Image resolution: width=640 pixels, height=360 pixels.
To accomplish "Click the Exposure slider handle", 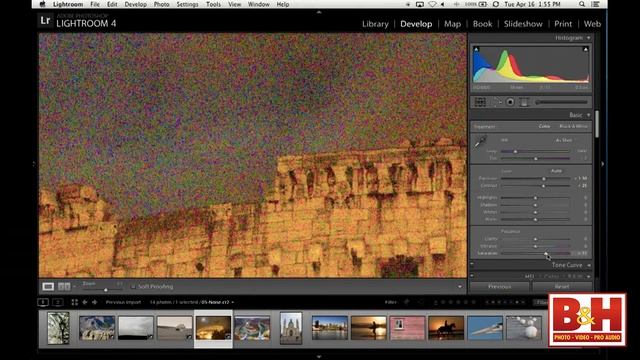I will pyautogui.click(x=544, y=178).
